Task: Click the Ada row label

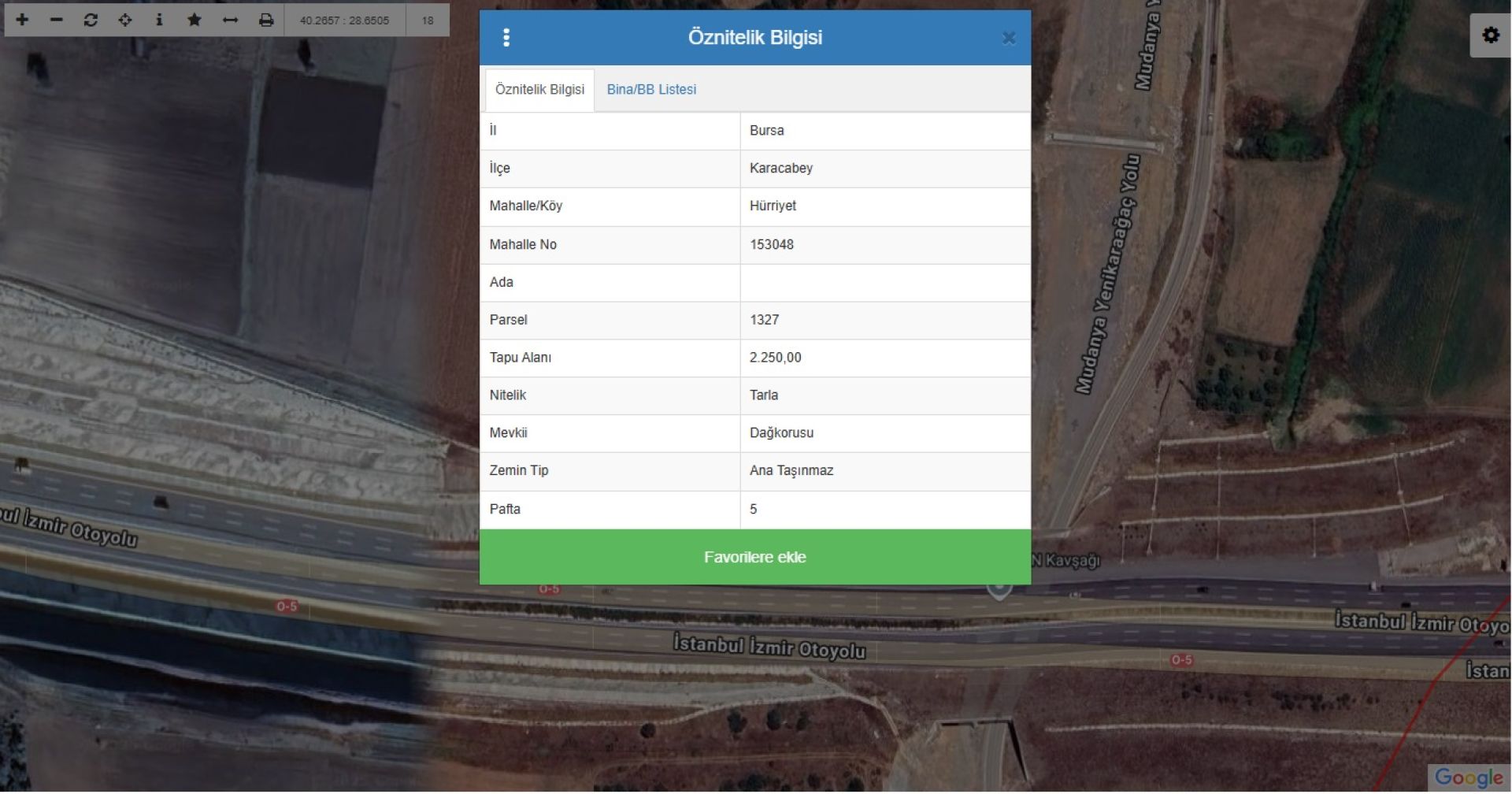Action: pyautogui.click(x=501, y=282)
